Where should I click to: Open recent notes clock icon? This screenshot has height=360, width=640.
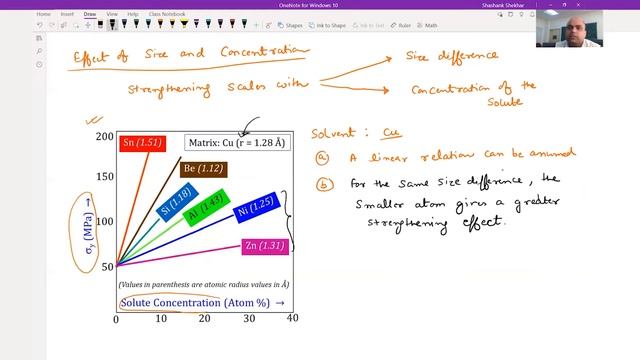tap(39, 64)
